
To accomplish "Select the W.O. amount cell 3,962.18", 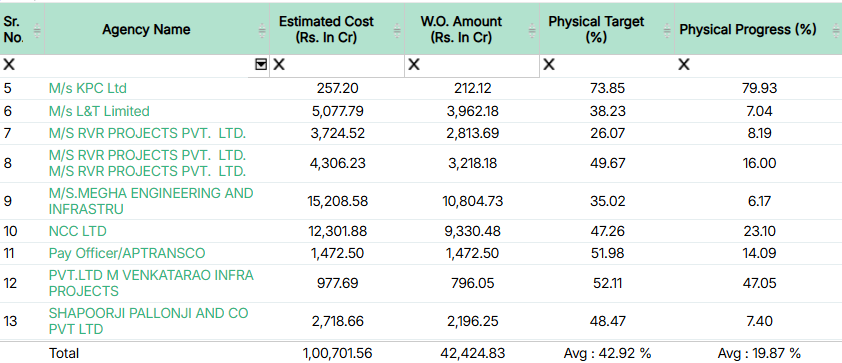I will pyautogui.click(x=473, y=111).
